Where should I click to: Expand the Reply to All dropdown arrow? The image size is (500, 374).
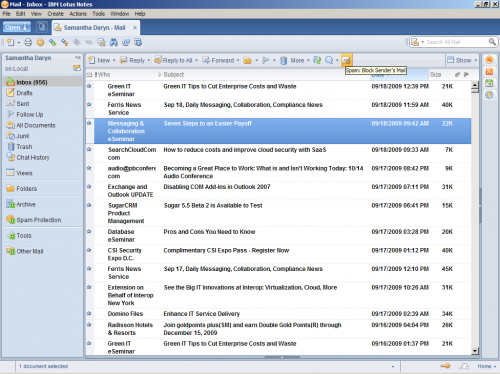[196, 60]
